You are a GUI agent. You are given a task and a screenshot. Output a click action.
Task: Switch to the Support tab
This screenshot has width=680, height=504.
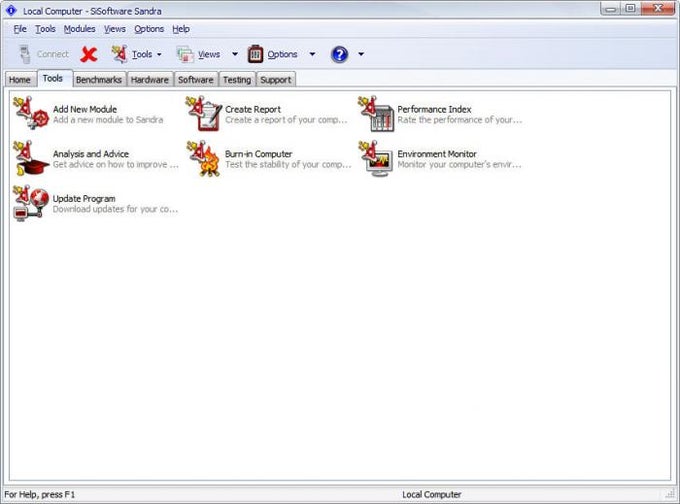click(x=276, y=80)
